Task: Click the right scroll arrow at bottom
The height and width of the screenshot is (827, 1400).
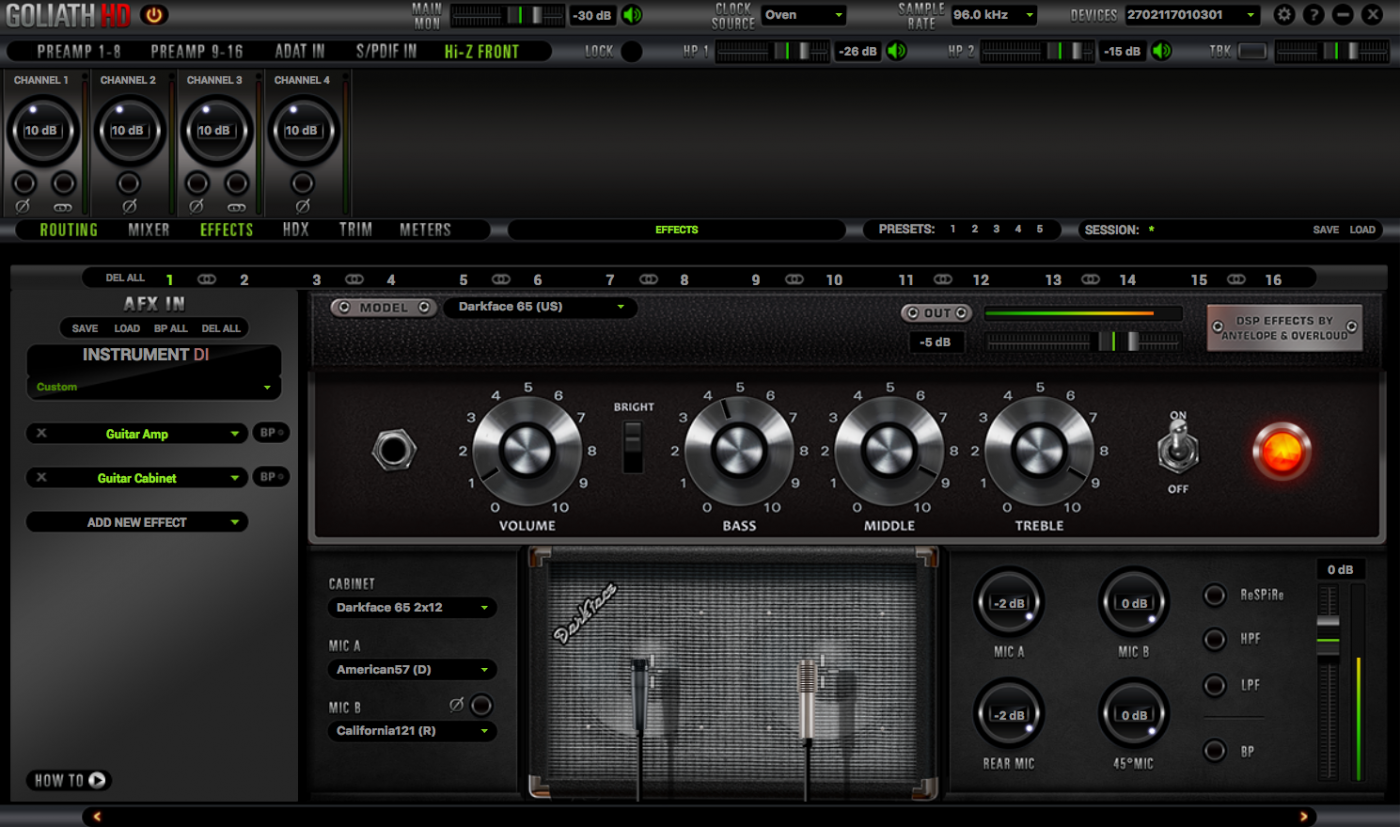Action: 1303,816
